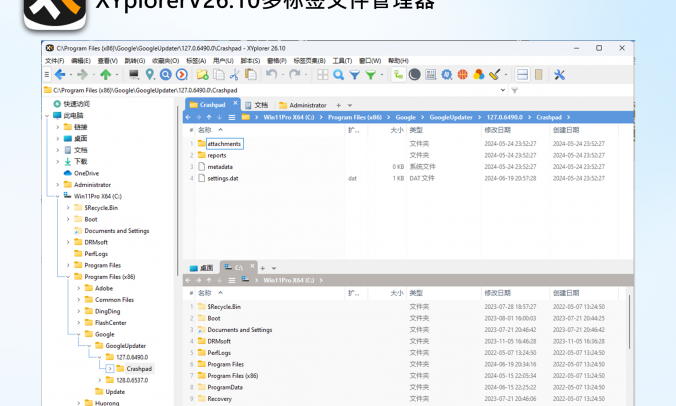Toggle dark mode moon icon
Viewport: 676px width, 406px height.
click(414, 75)
